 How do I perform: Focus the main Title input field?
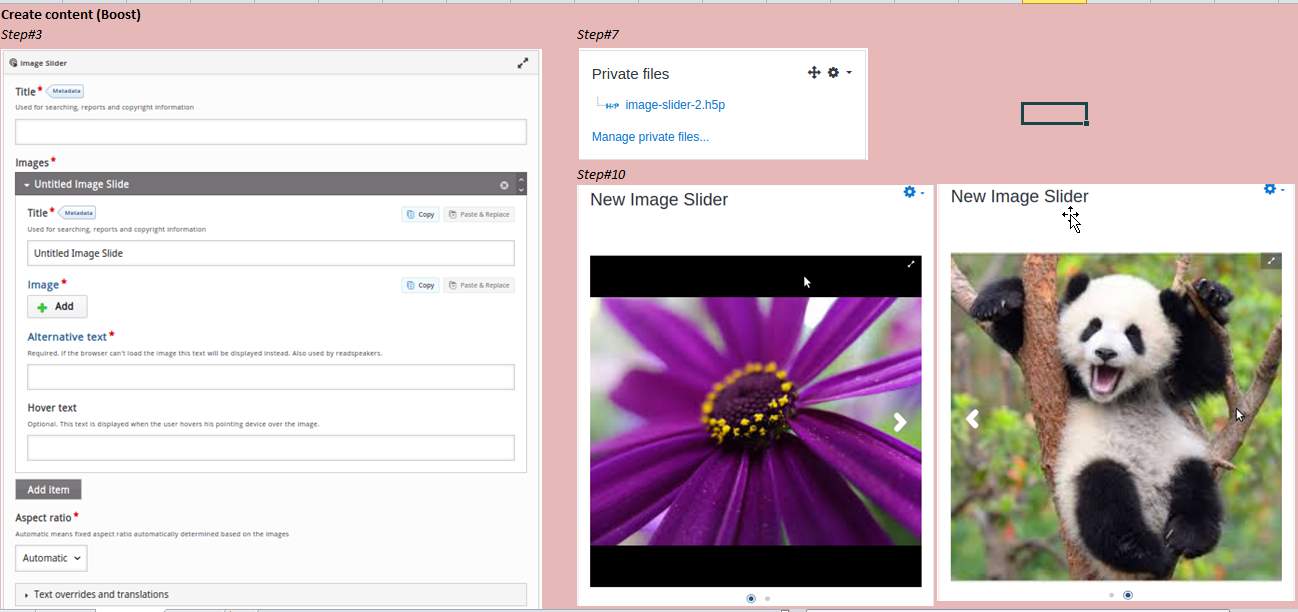click(271, 132)
